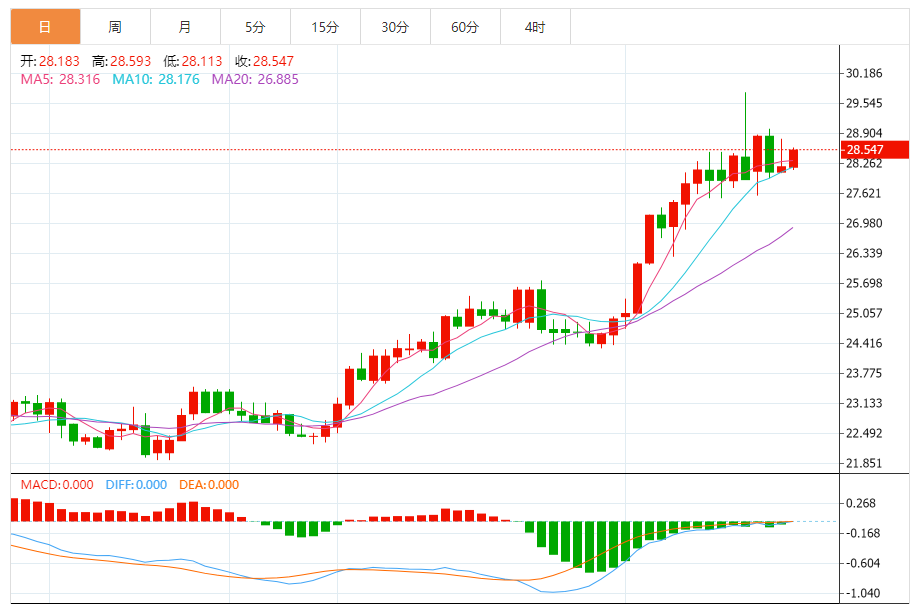The height and width of the screenshot is (604, 916).
Task: Click the 22.492 price axis label
Action: [864, 433]
